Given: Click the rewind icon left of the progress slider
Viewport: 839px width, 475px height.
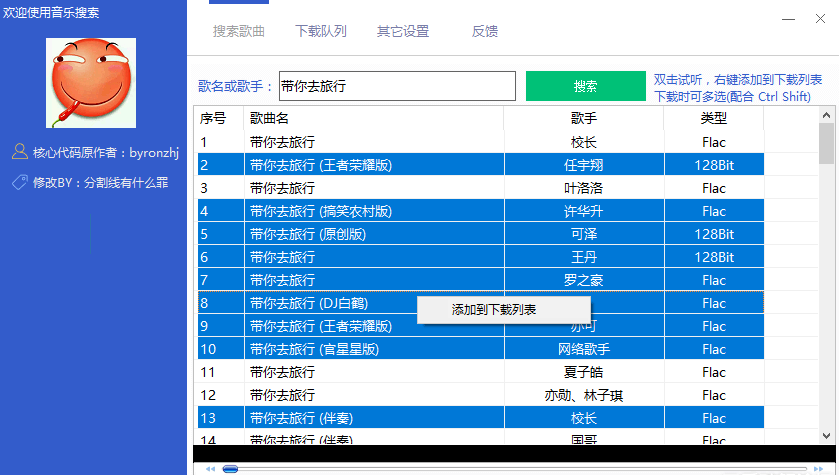Looking at the screenshot, I should (210, 469).
